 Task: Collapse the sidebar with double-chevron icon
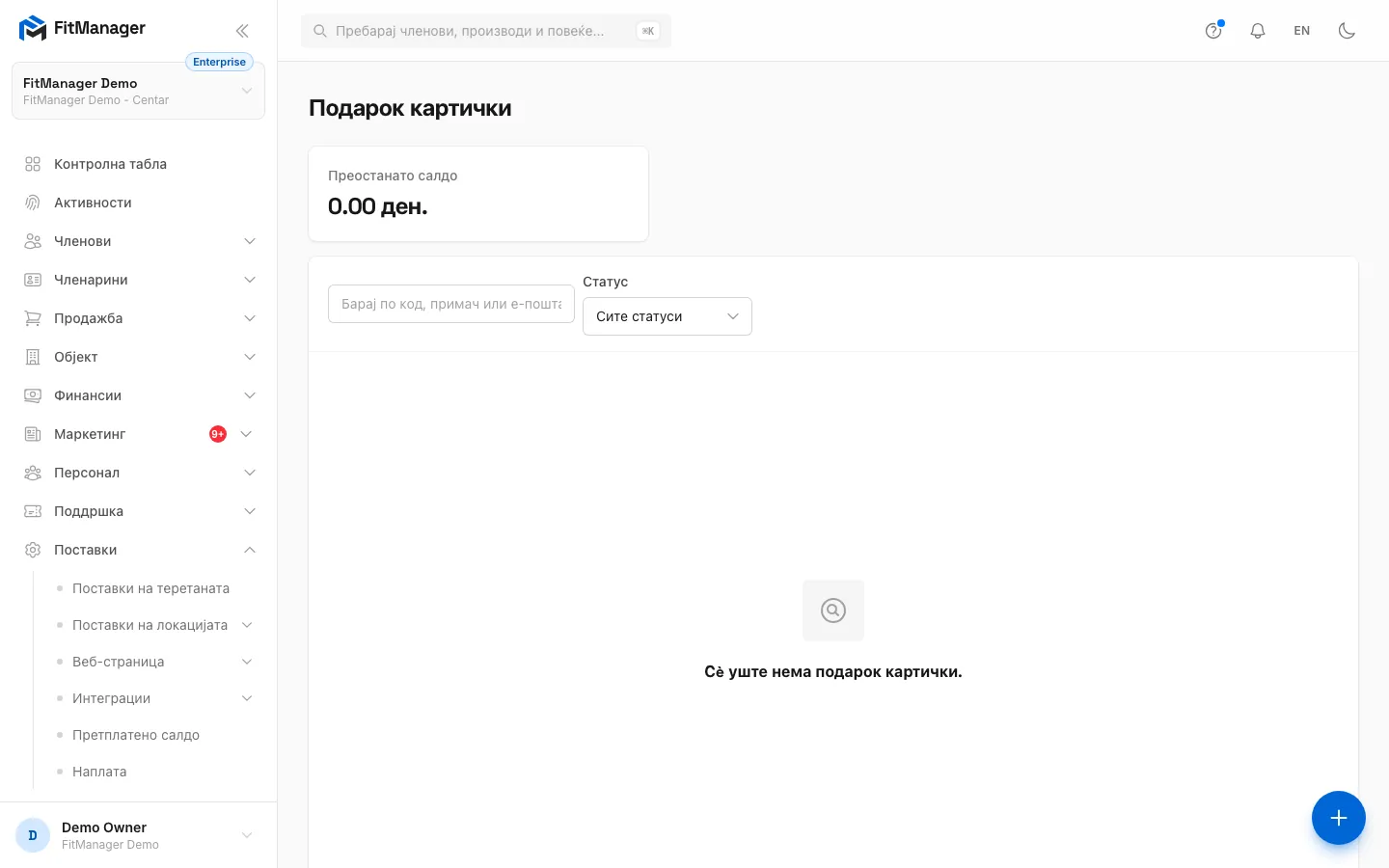tap(242, 30)
